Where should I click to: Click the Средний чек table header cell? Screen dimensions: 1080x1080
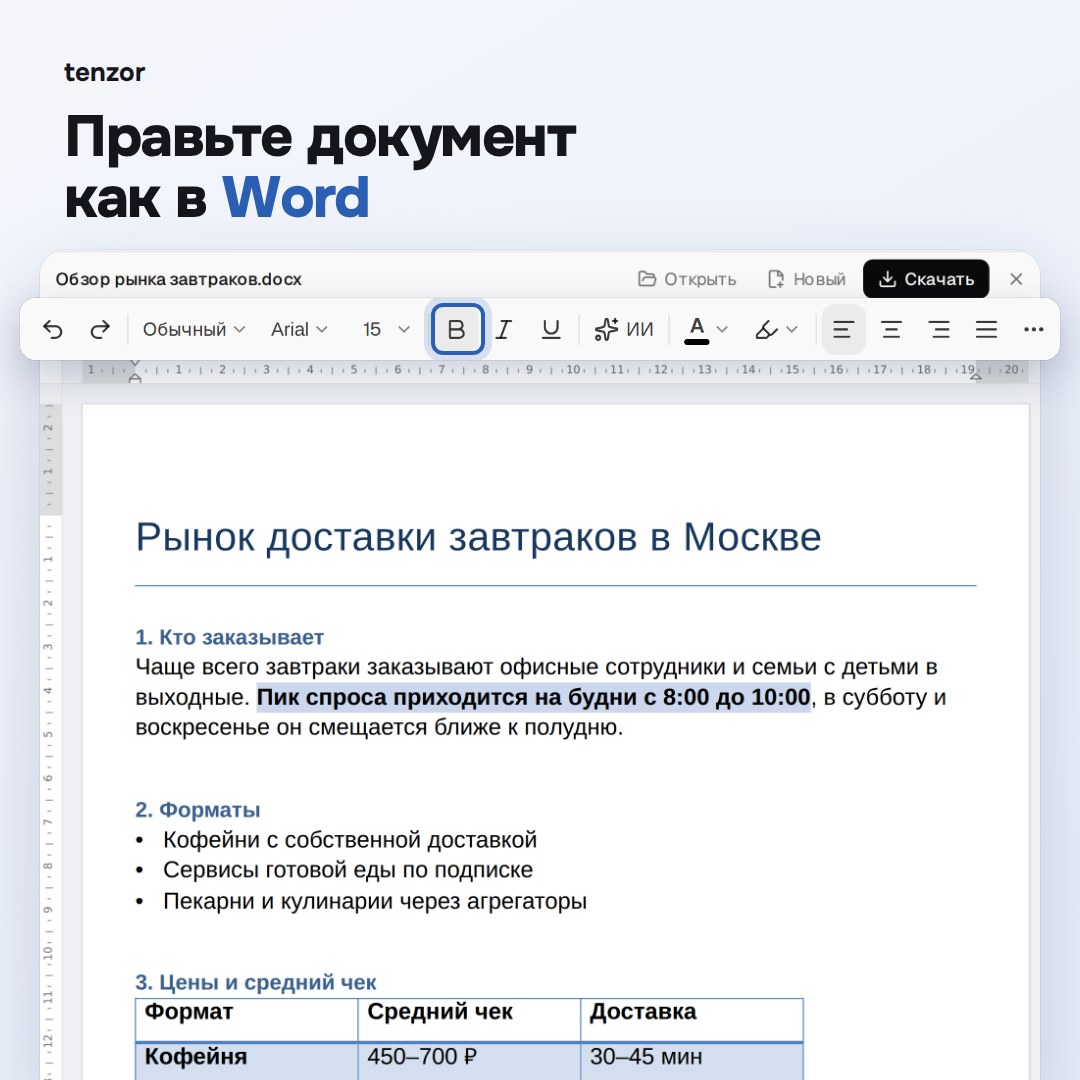coord(469,1019)
